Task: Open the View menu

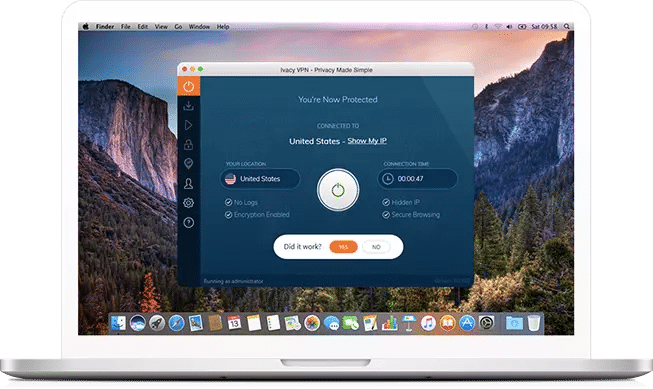Action: point(161,27)
